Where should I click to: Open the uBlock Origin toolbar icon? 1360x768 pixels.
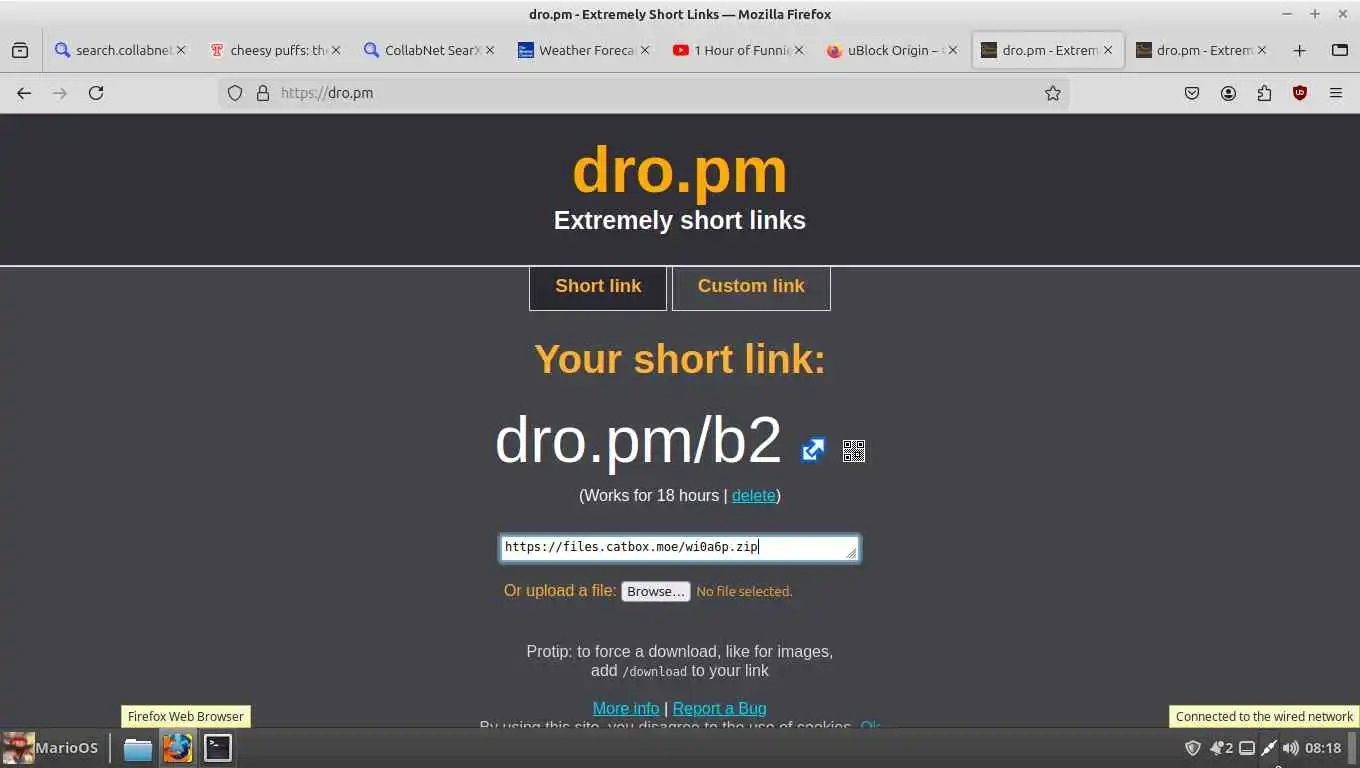(x=1300, y=93)
